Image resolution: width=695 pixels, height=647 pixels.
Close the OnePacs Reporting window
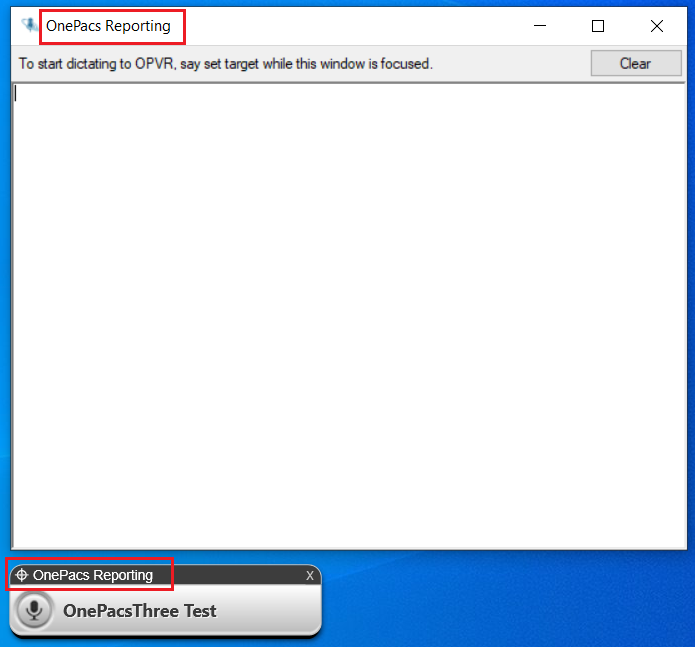tap(657, 26)
